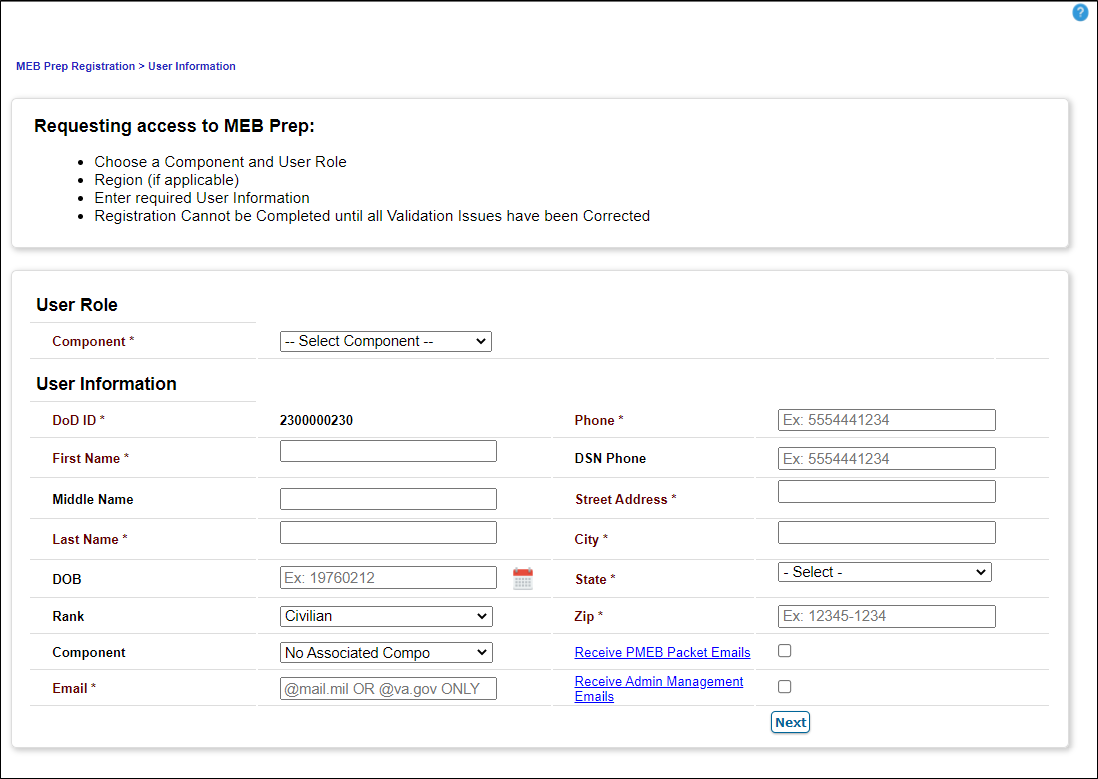The image size is (1098, 779).
Task: Click the User Information breadcrumb item
Action: pos(191,66)
